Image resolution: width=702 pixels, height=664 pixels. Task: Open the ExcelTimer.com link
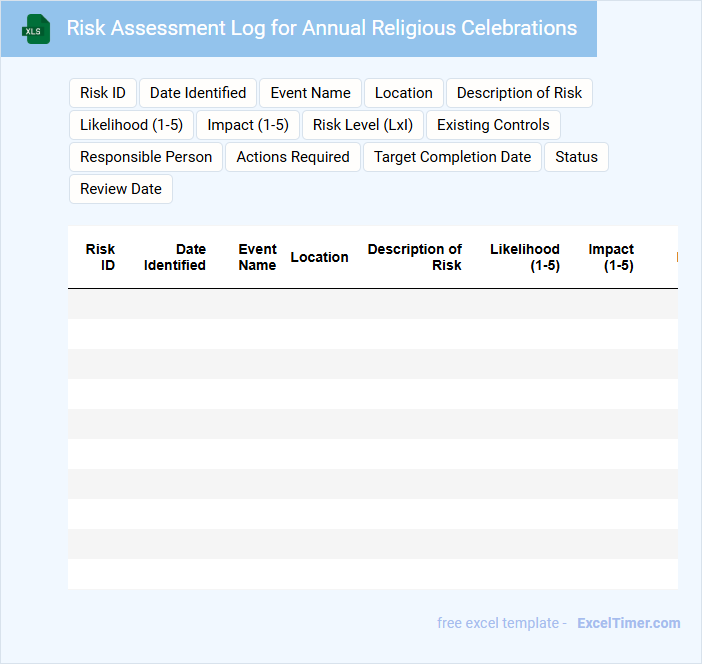tap(628, 623)
